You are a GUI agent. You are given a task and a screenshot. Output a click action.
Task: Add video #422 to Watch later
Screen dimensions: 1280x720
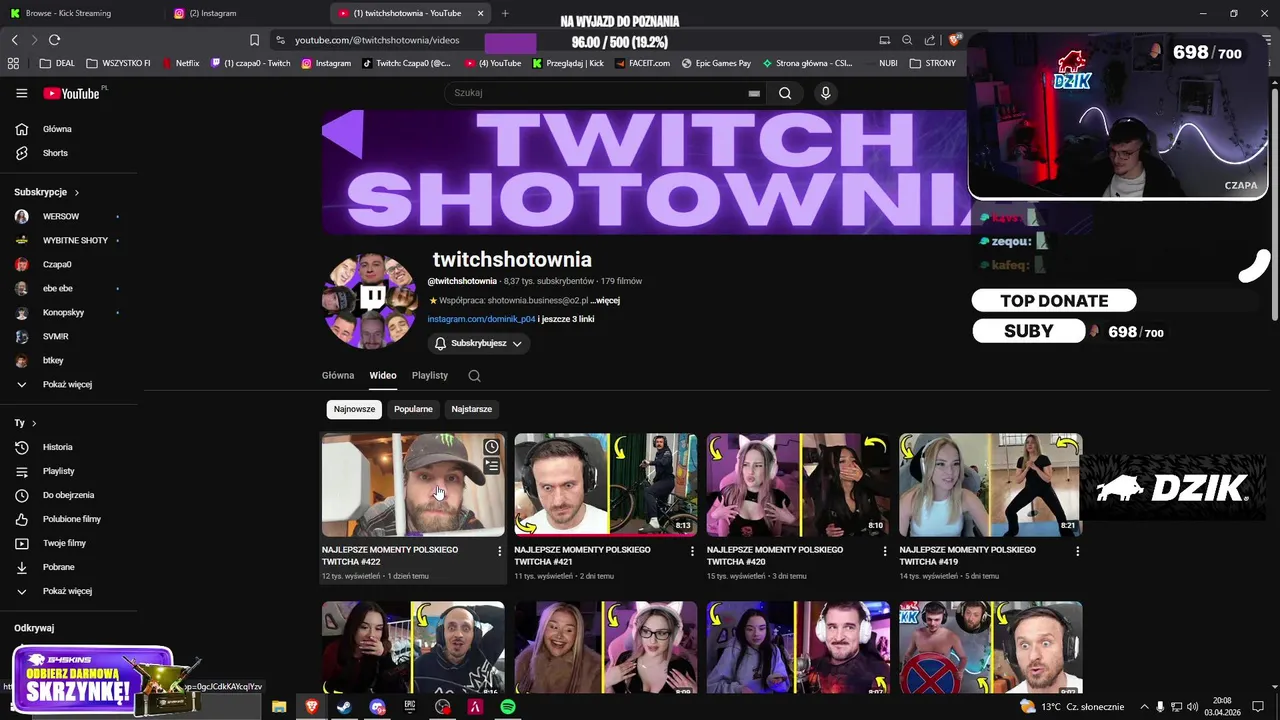[x=492, y=447]
